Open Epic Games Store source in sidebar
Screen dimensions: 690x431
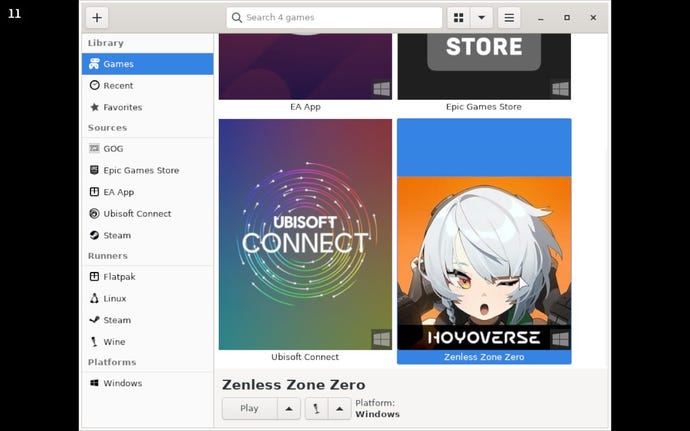147,170
